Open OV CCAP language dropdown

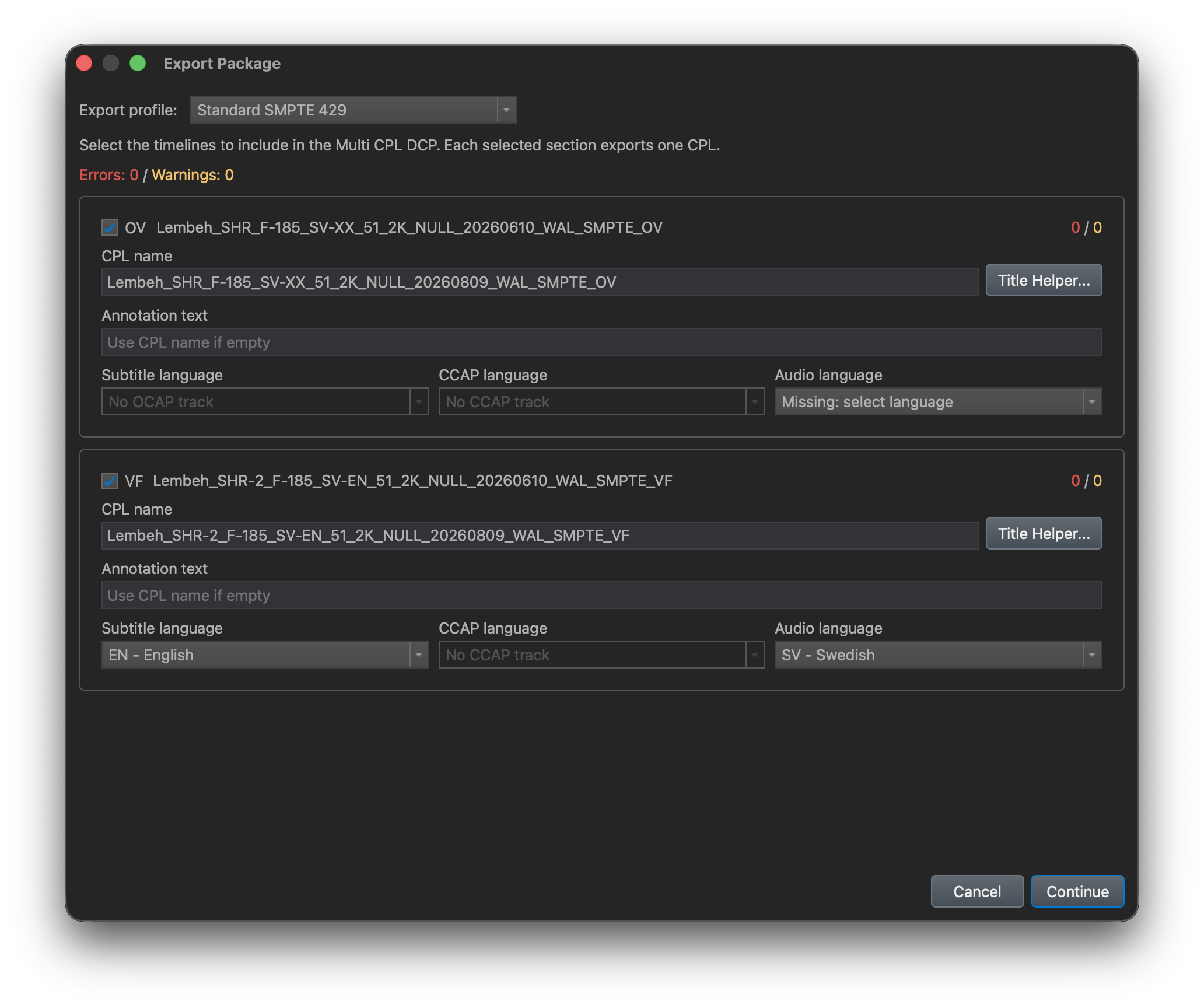(x=601, y=401)
